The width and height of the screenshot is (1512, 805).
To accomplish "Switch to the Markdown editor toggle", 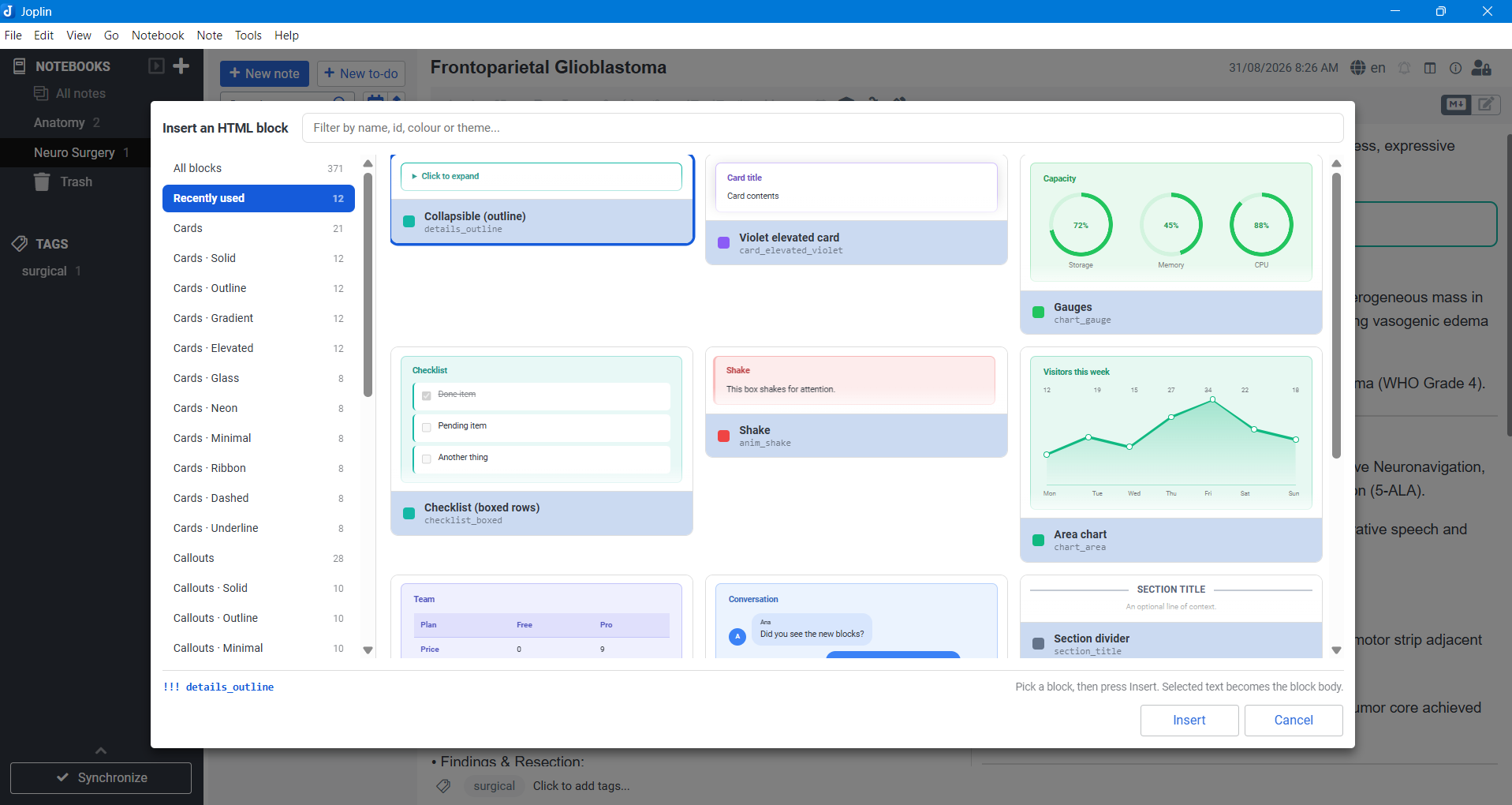I will click(x=1456, y=104).
